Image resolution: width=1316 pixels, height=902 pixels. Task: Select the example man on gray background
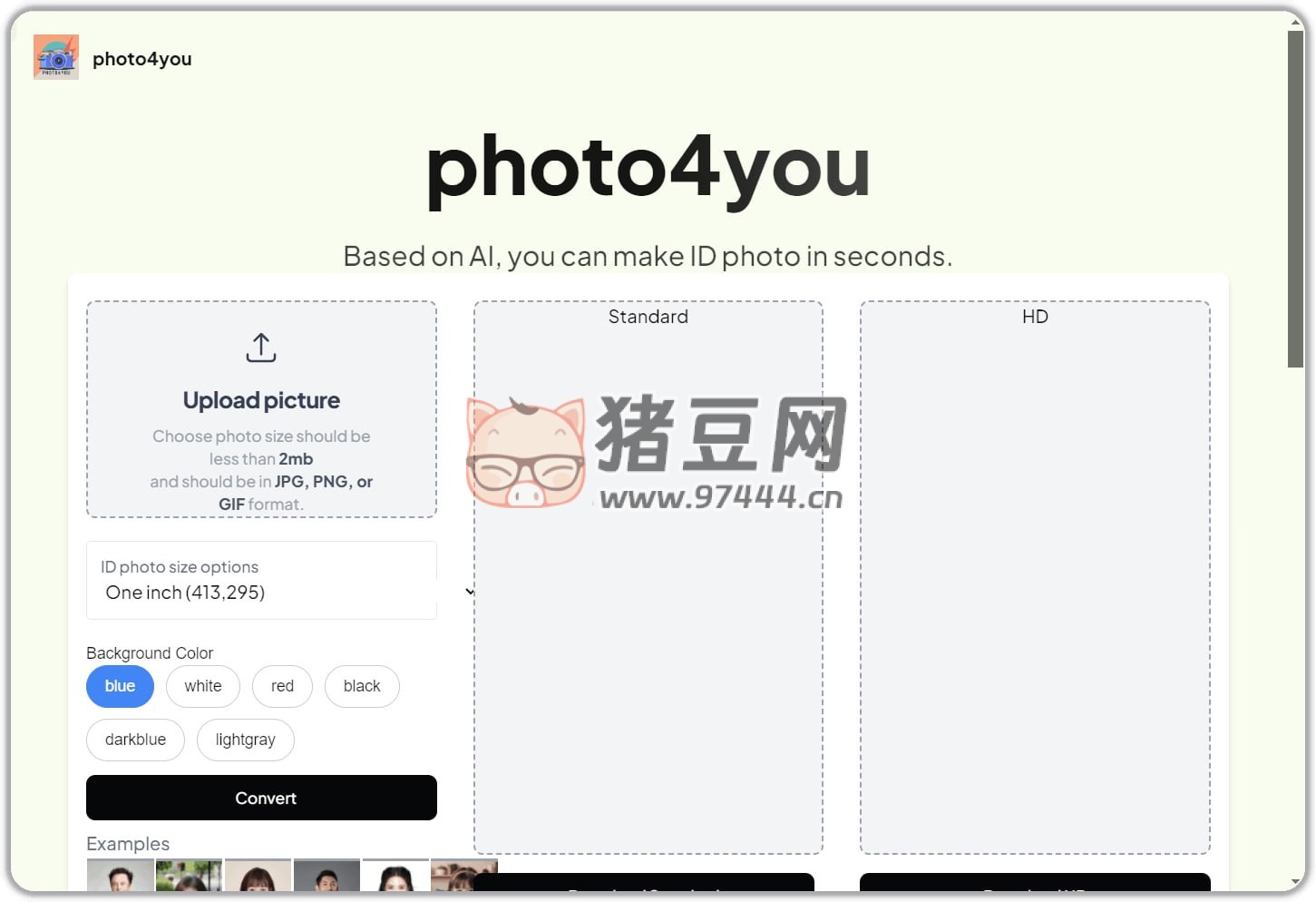click(x=327, y=875)
